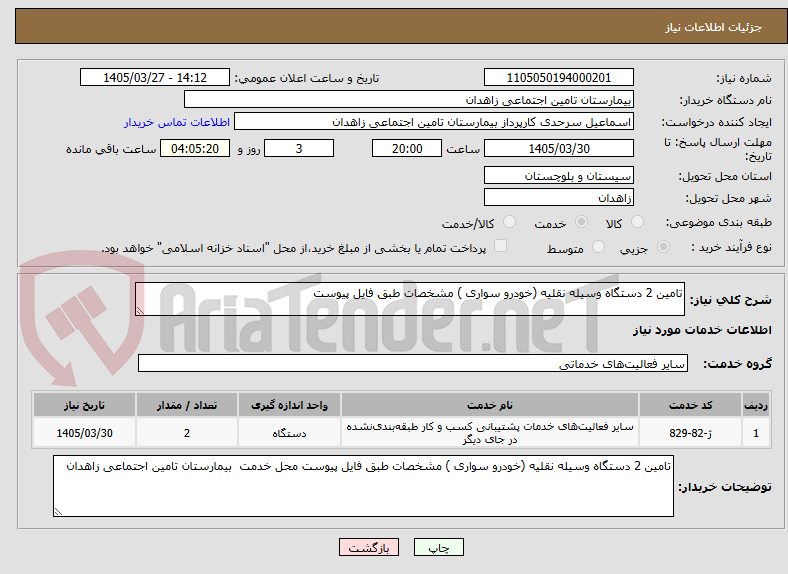Click the resize handle of شرح کلی نیاز textarea
788x574 pixels.
click(x=140, y=311)
